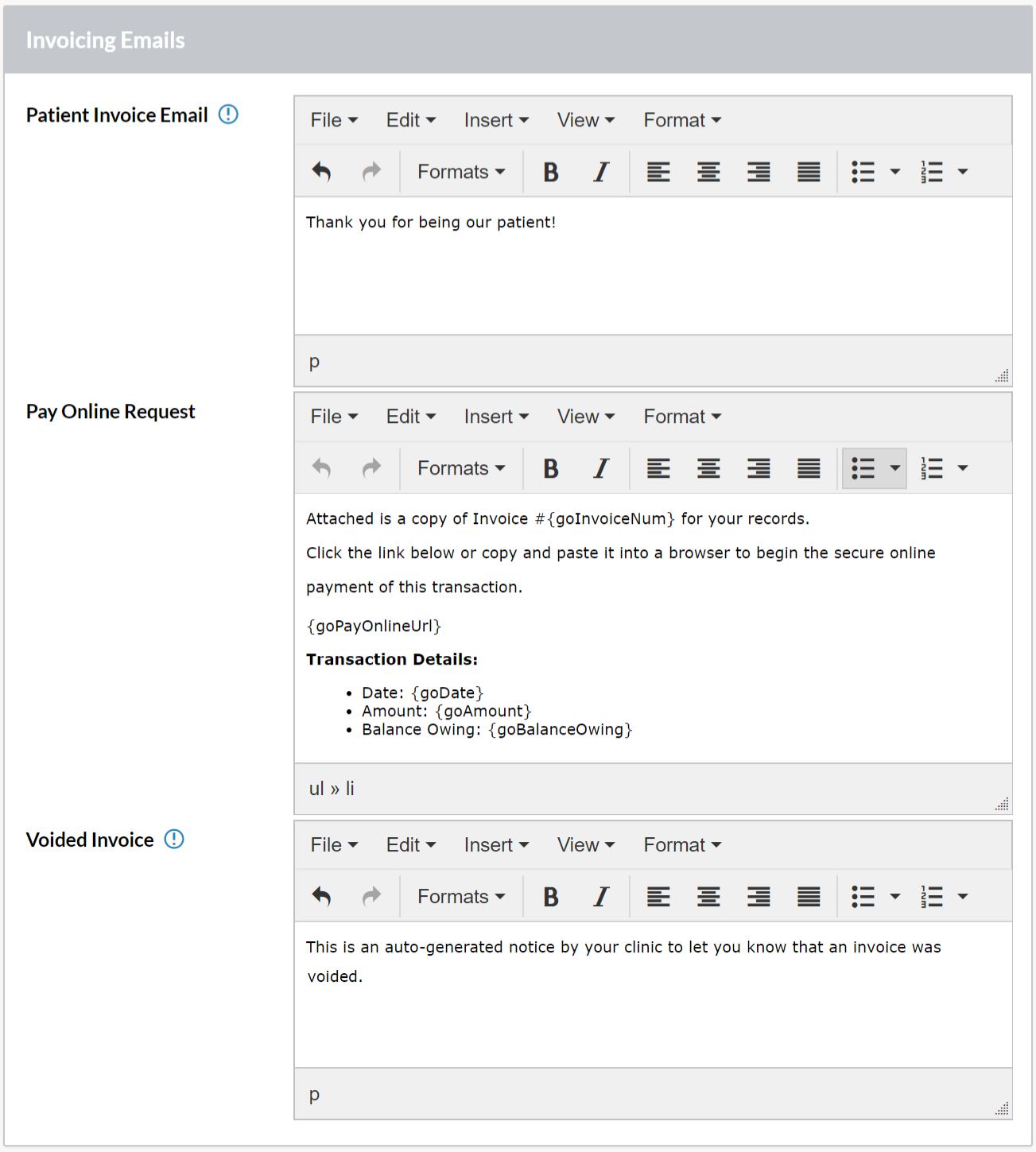The width and height of the screenshot is (1036, 1152).
Task: Align center in Voided Invoice editor
Action: point(708,897)
